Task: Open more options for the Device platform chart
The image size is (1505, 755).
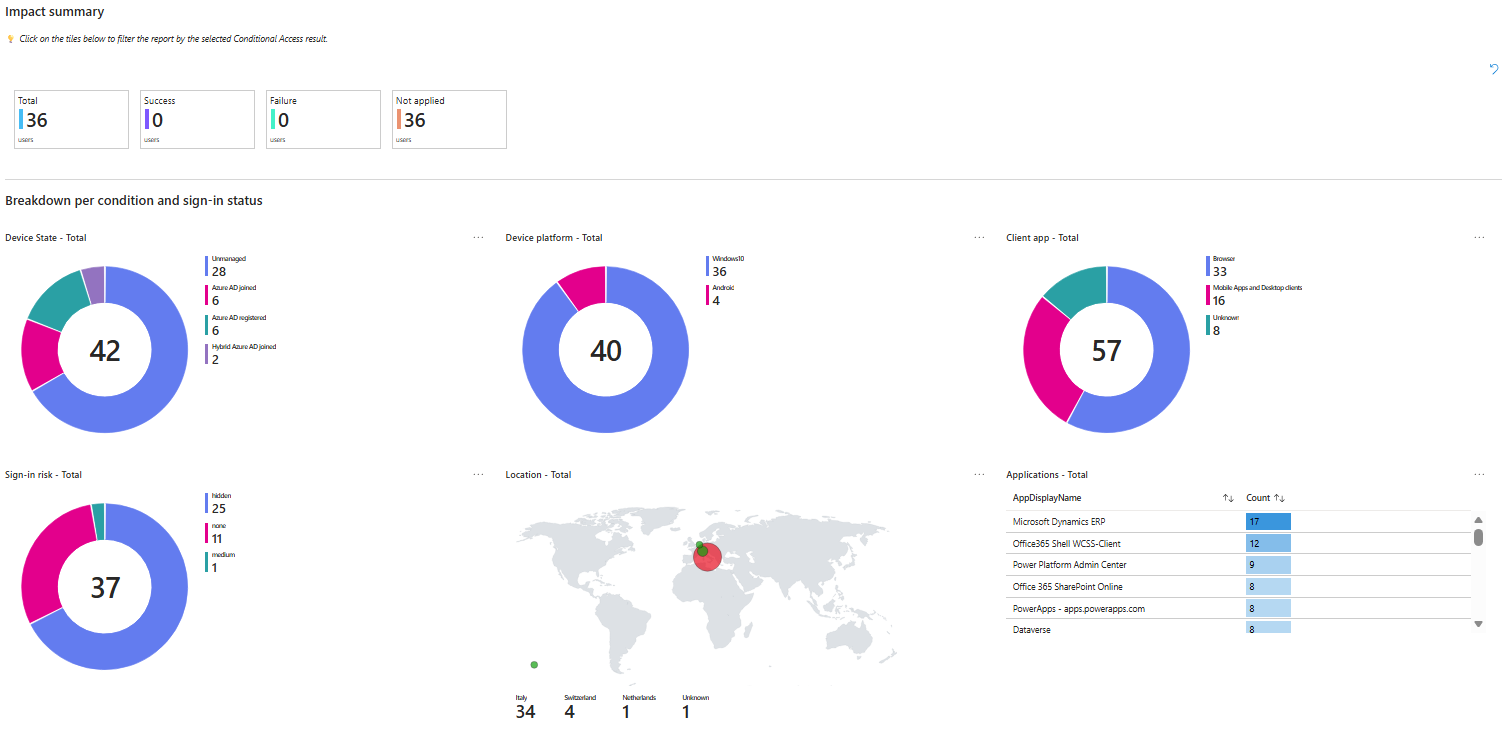Action: pos(979,237)
